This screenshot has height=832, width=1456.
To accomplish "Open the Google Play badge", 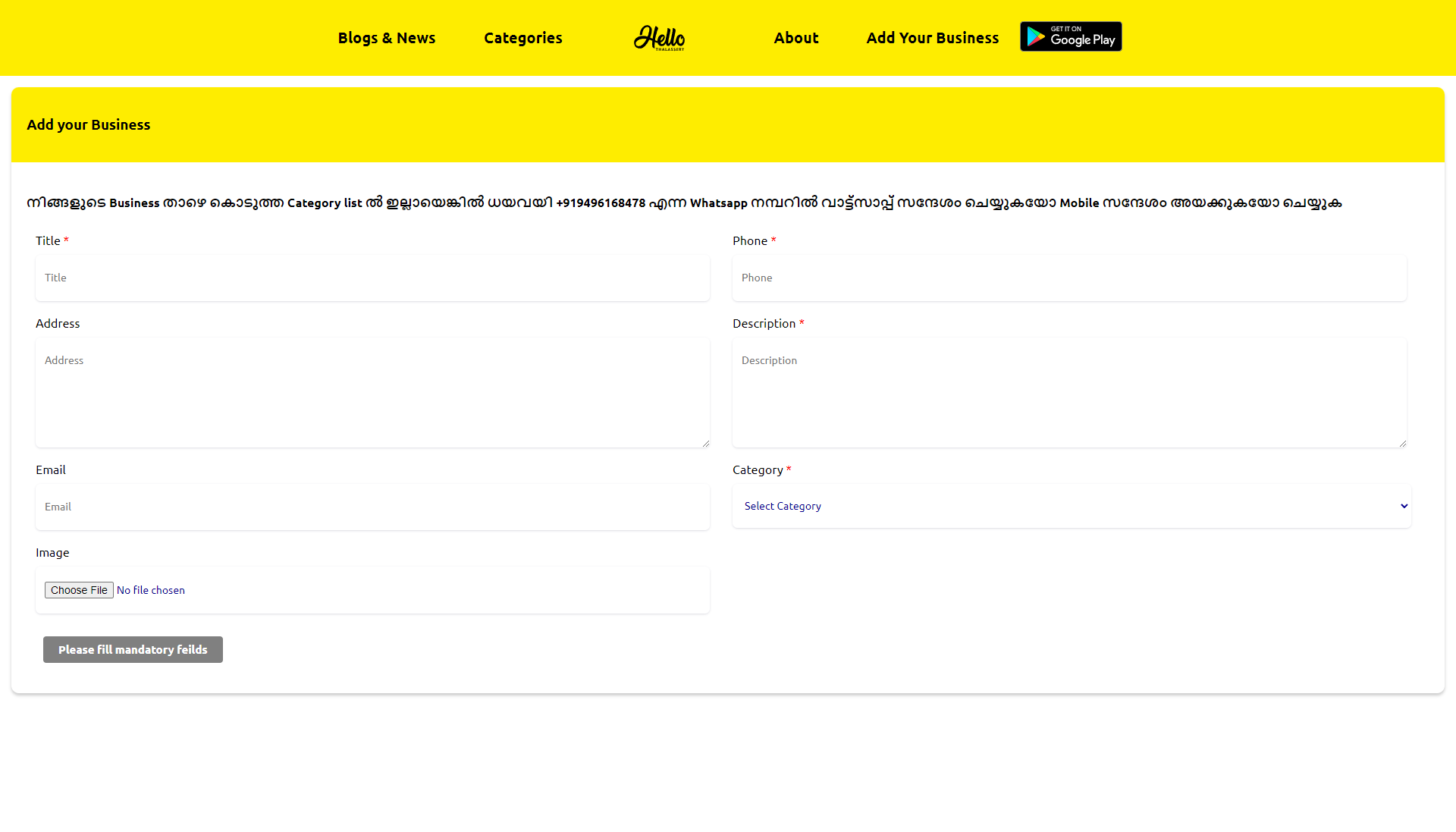I will (x=1070, y=36).
